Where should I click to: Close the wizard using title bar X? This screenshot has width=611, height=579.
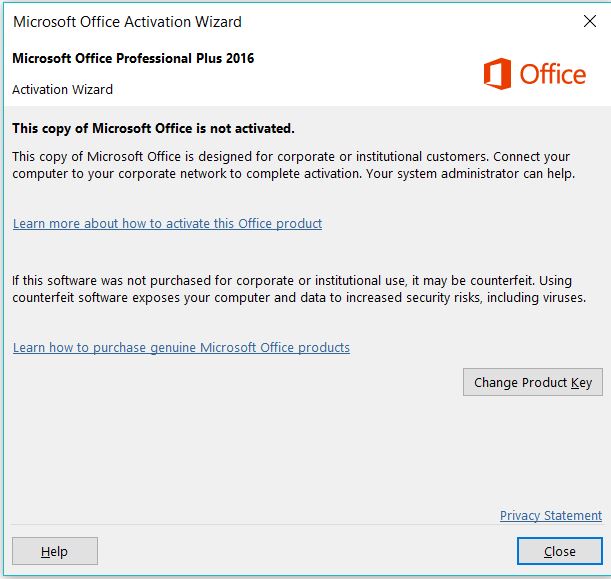(x=589, y=21)
